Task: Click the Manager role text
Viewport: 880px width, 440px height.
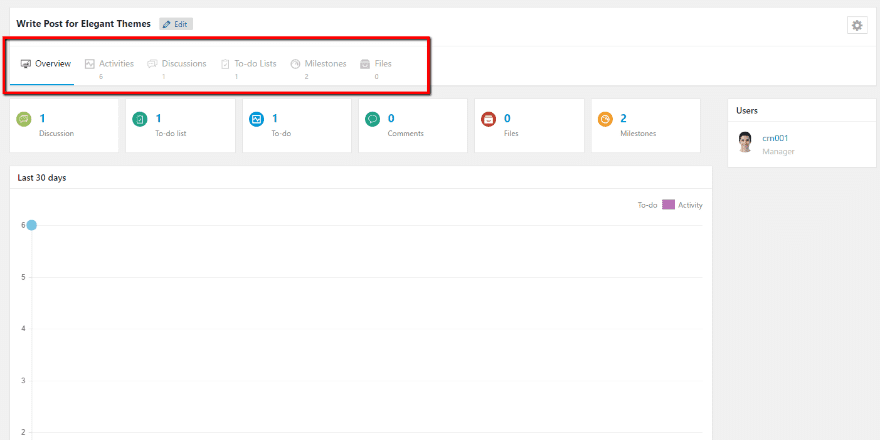Action: tap(778, 152)
